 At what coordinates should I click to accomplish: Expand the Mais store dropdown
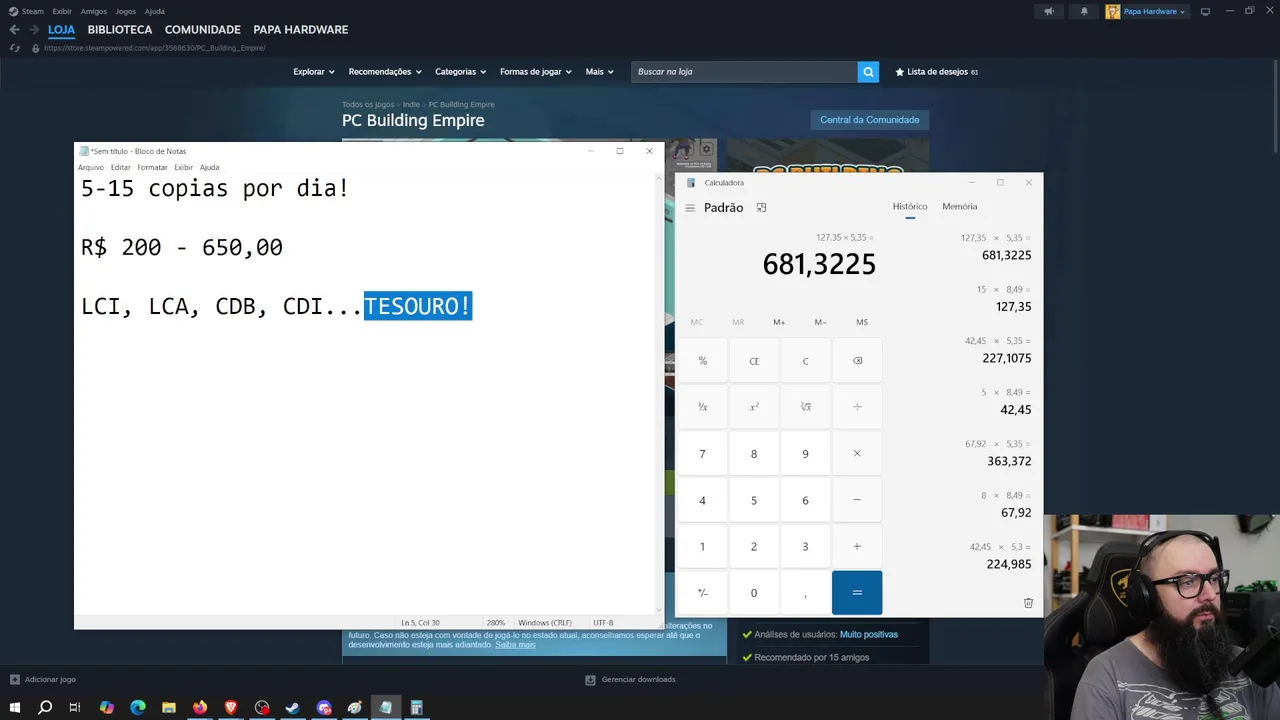coord(600,72)
